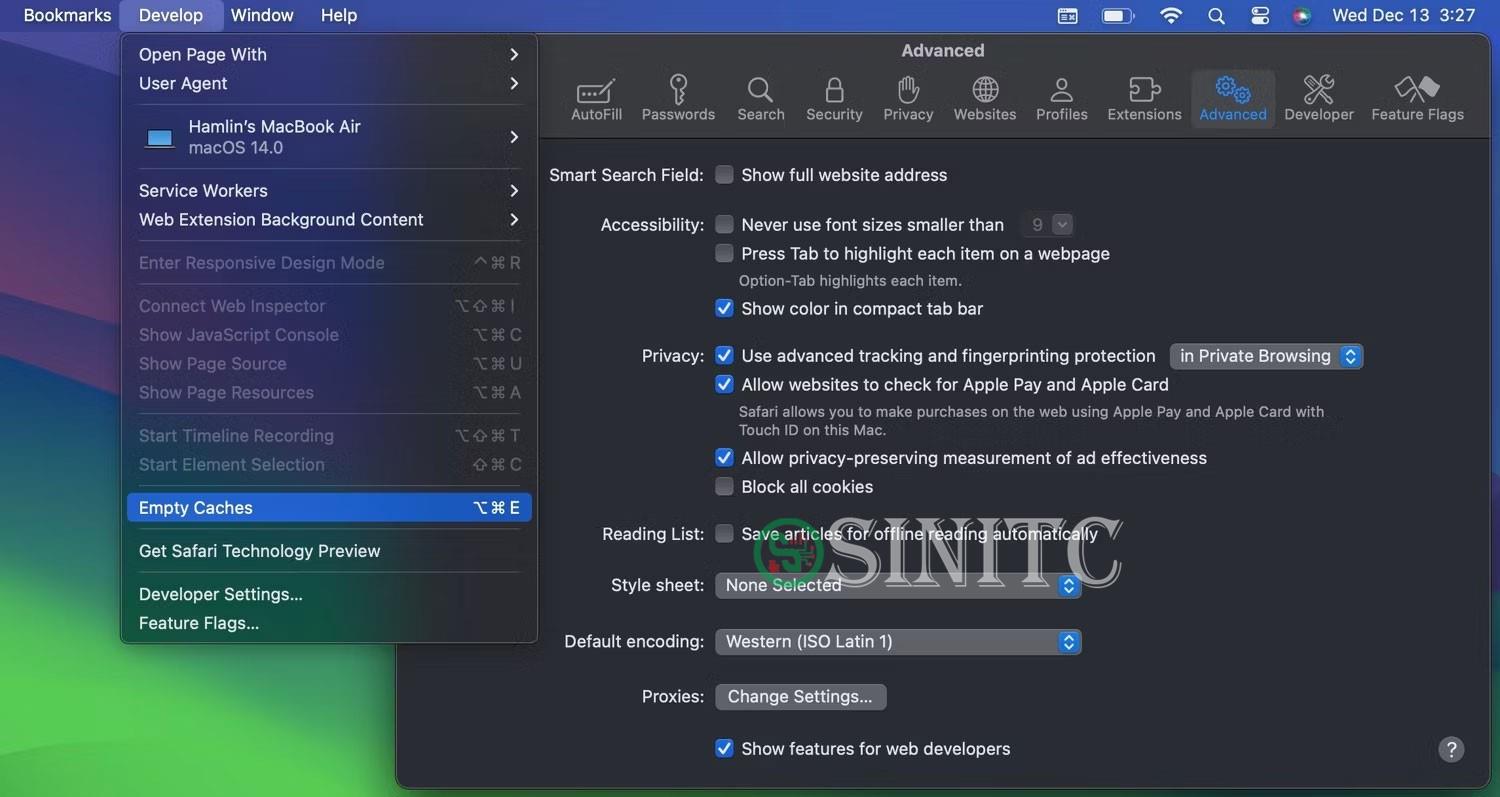Click the Change Settings… proxies button
Screen dimensions: 1500x797
point(800,697)
